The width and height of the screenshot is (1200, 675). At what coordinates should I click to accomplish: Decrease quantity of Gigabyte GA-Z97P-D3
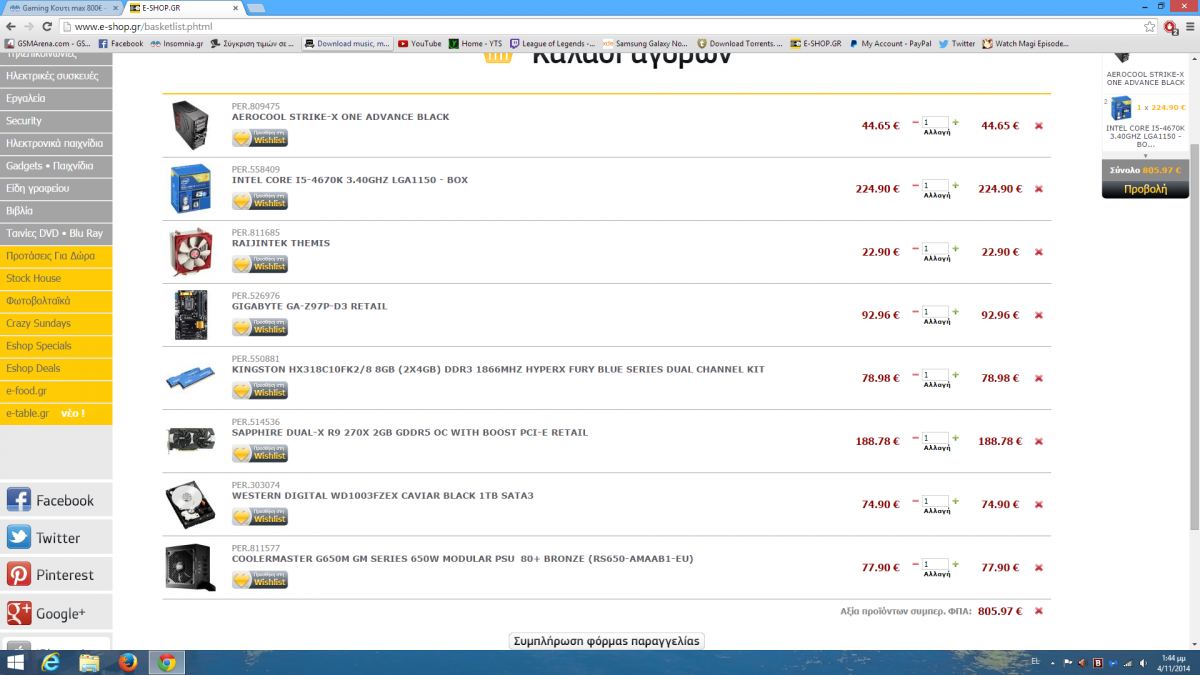pyautogui.click(x=916, y=312)
